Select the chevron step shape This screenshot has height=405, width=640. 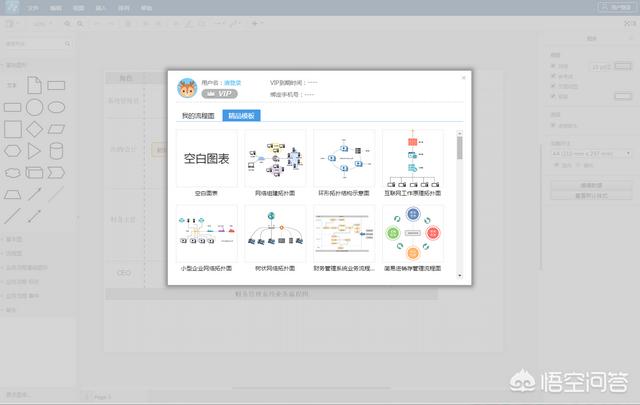(x=56, y=173)
